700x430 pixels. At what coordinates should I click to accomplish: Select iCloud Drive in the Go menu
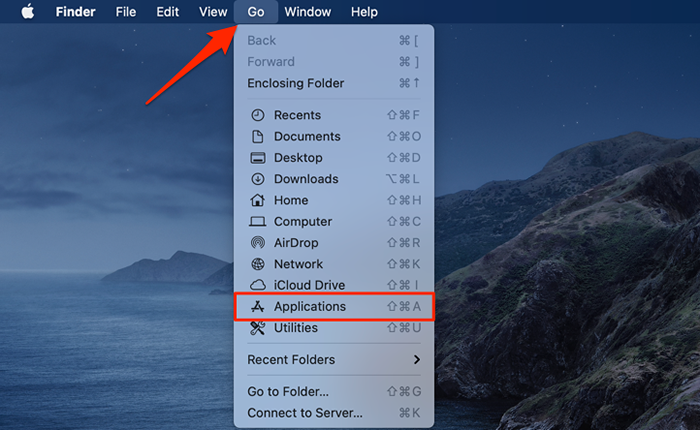coord(334,285)
